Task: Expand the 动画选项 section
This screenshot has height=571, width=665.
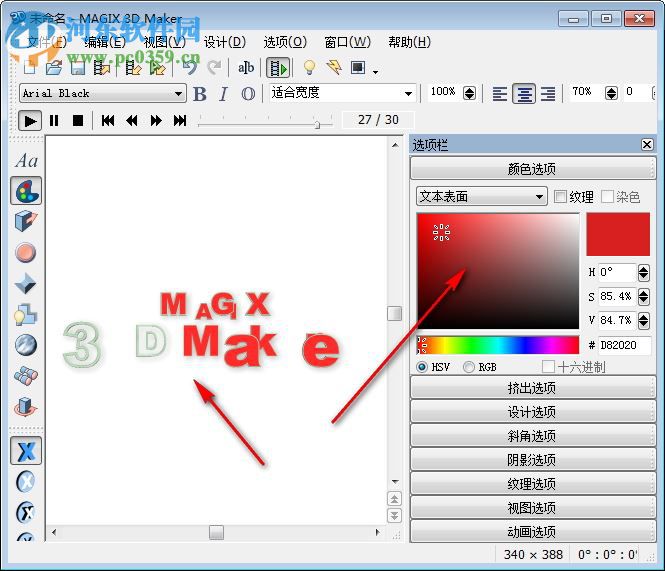Action: pyautogui.click(x=533, y=531)
